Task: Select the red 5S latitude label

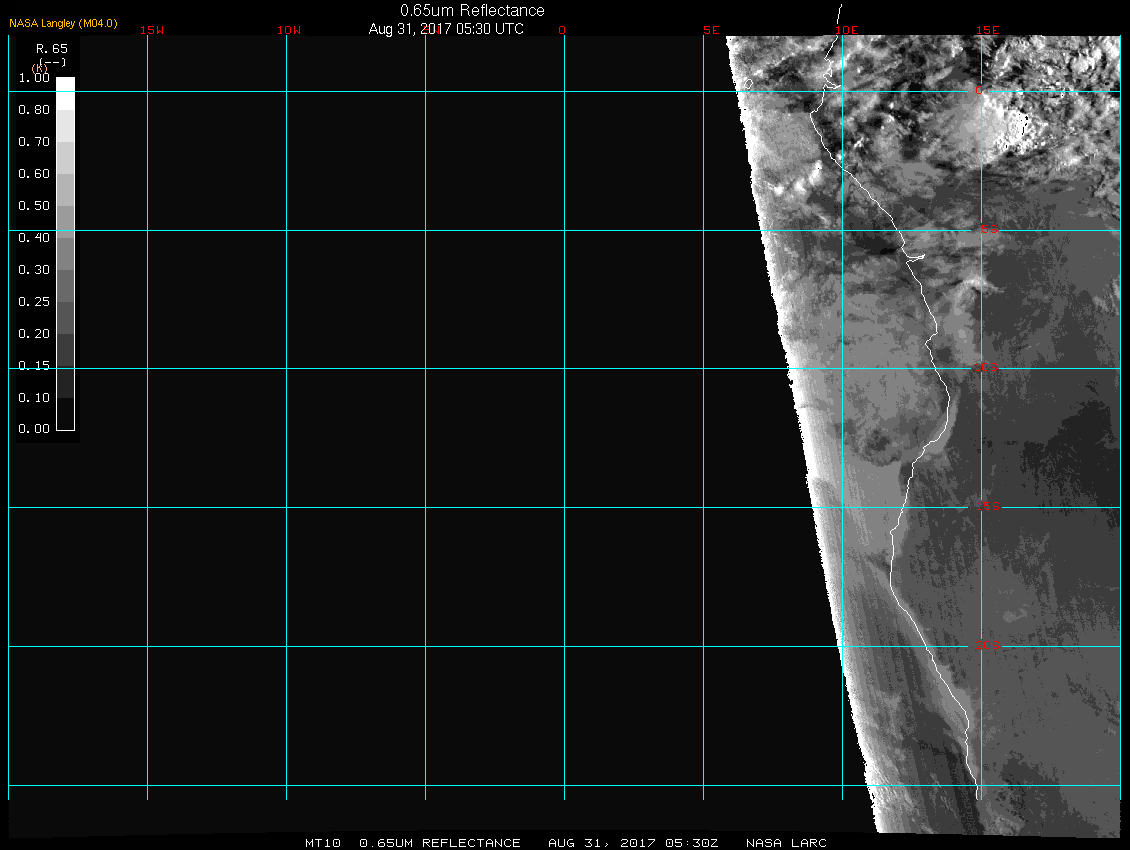Action: [x=988, y=230]
